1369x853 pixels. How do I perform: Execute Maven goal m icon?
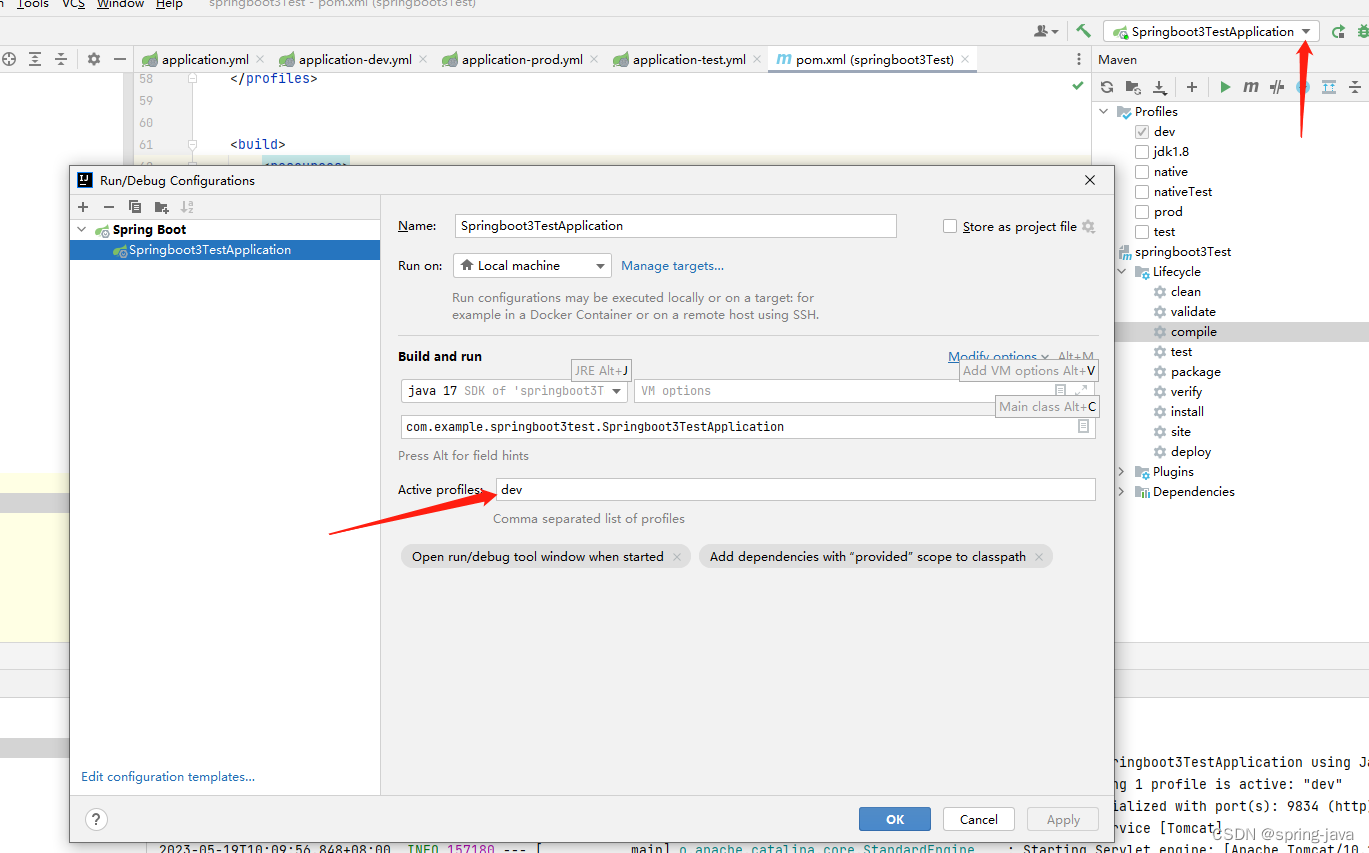(1251, 87)
